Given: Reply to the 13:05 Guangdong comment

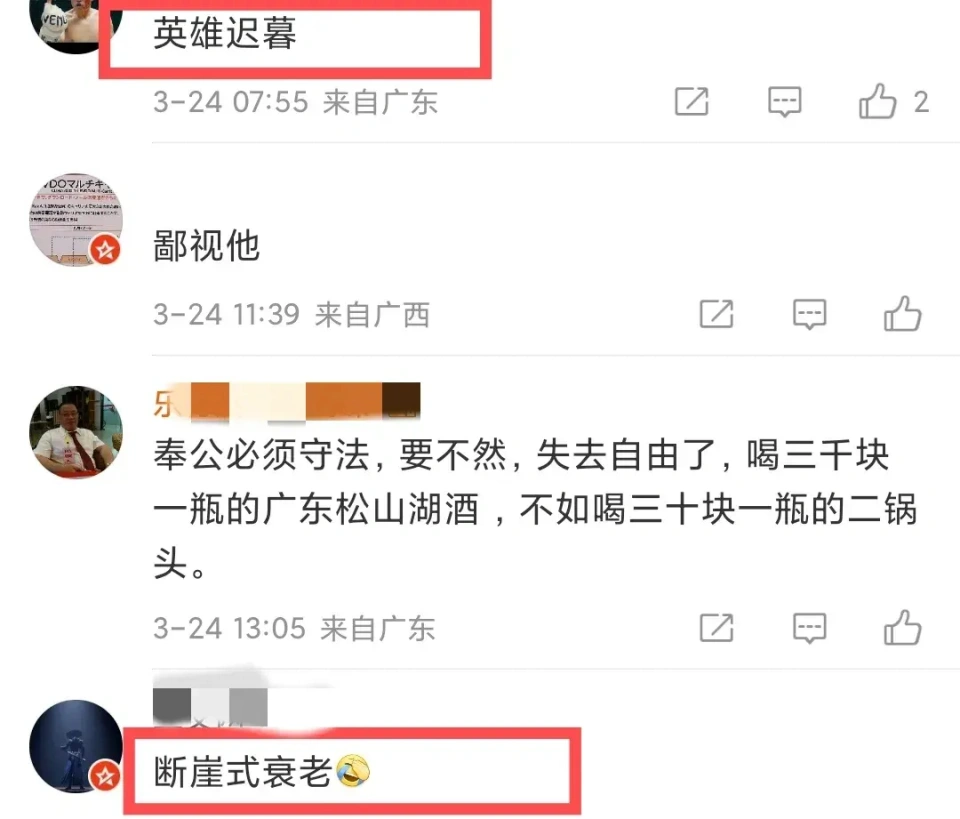Looking at the screenshot, I should [809, 627].
